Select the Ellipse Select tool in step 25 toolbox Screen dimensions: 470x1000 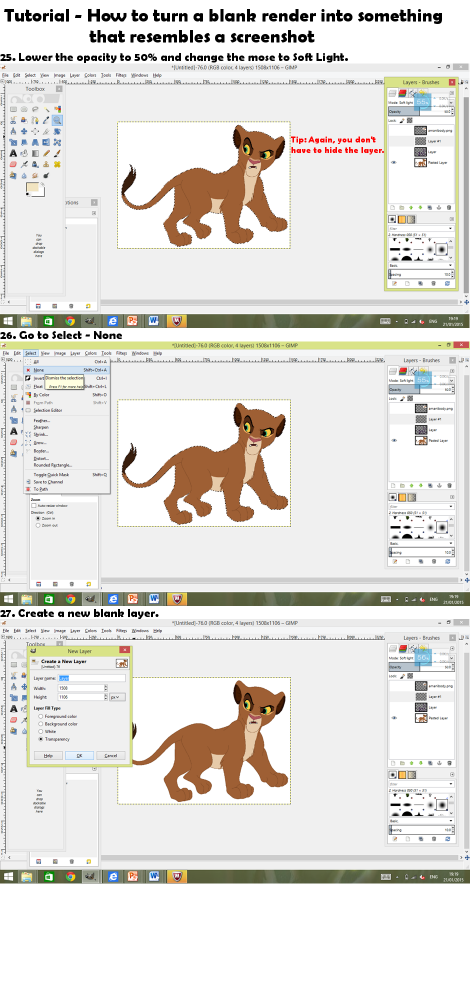tap(24, 109)
